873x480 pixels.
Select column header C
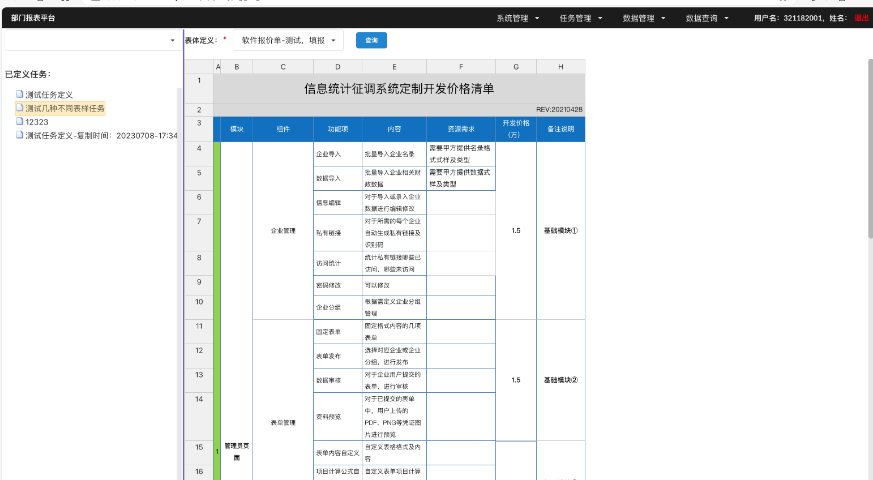click(x=283, y=67)
